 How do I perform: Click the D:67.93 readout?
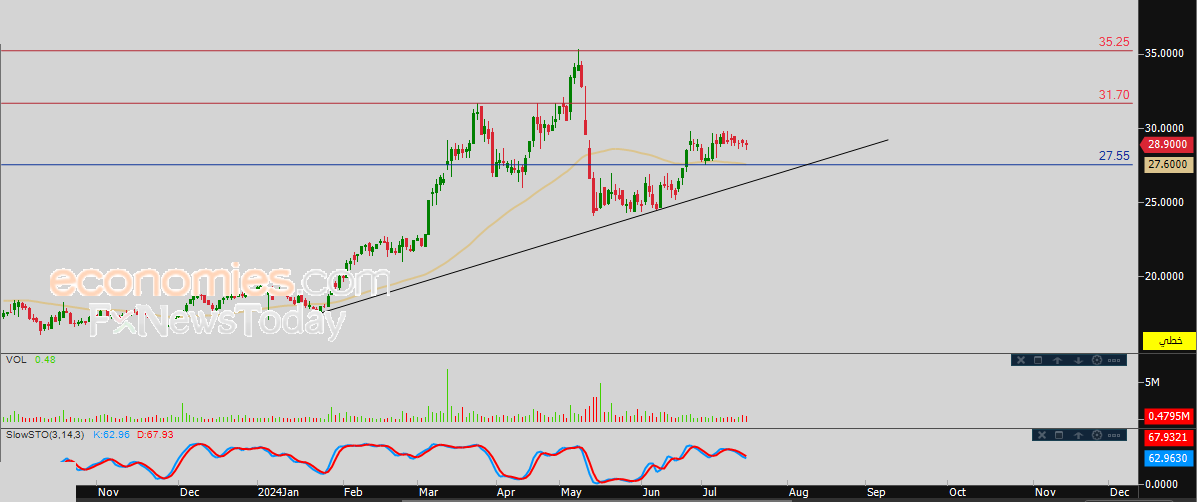point(154,434)
